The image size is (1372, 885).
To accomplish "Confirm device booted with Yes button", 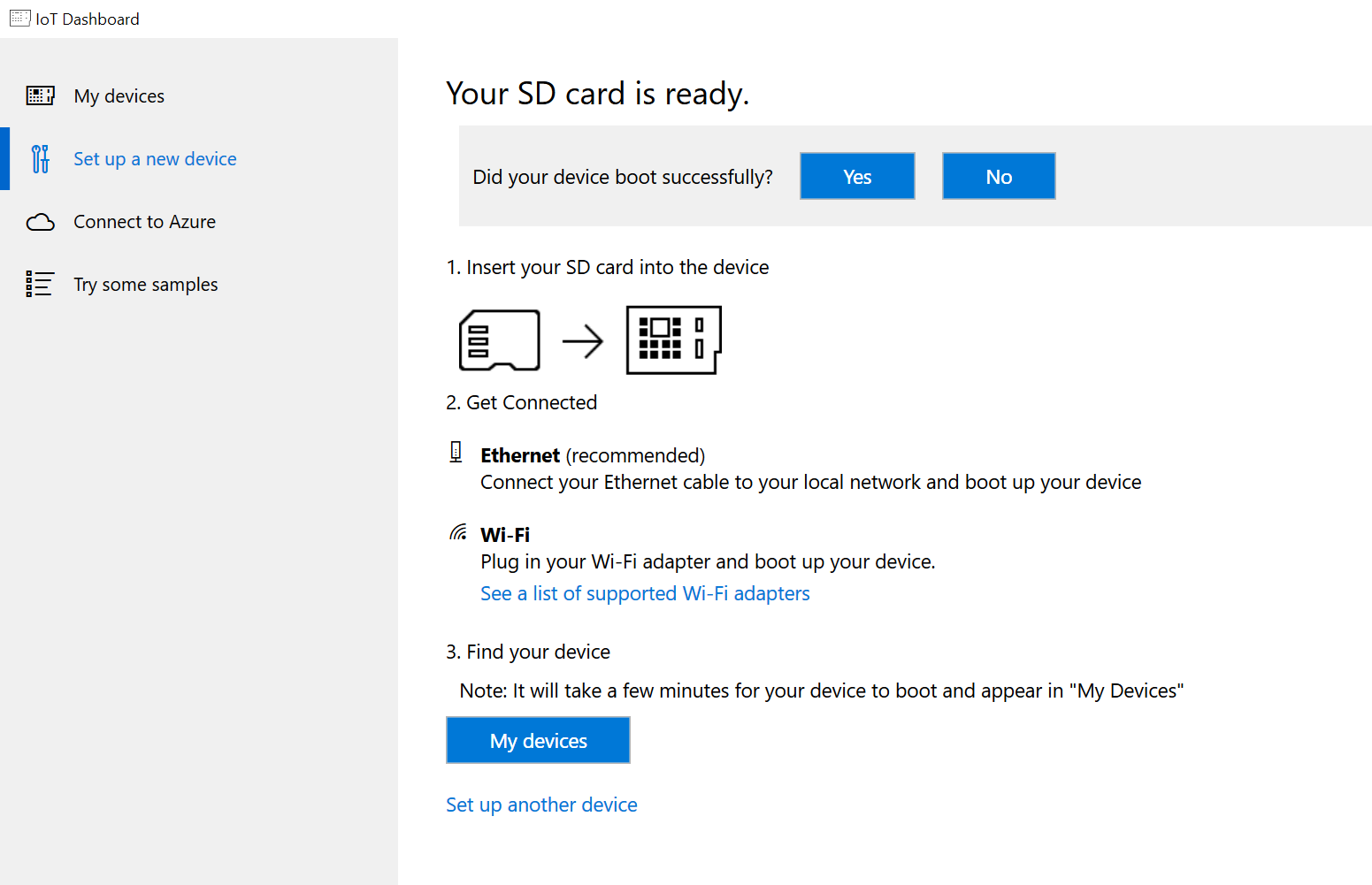I will click(x=857, y=176).
